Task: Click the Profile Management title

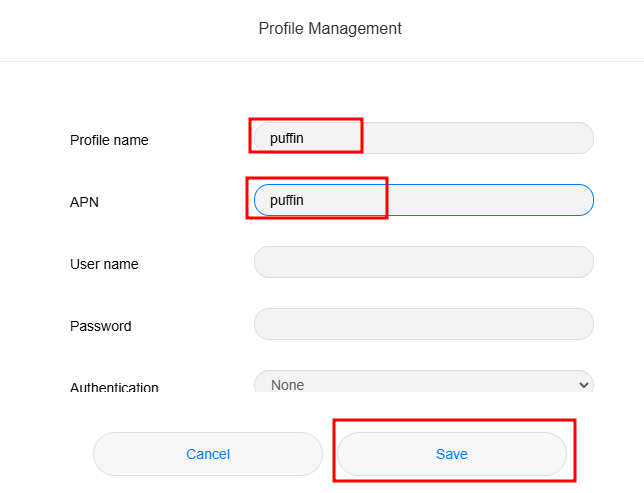Action: click(330, 29)
